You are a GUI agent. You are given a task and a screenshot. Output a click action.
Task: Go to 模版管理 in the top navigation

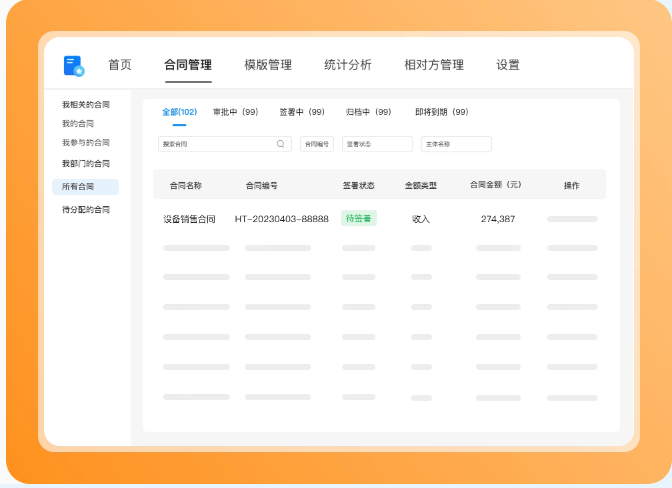tap(268, 65)
